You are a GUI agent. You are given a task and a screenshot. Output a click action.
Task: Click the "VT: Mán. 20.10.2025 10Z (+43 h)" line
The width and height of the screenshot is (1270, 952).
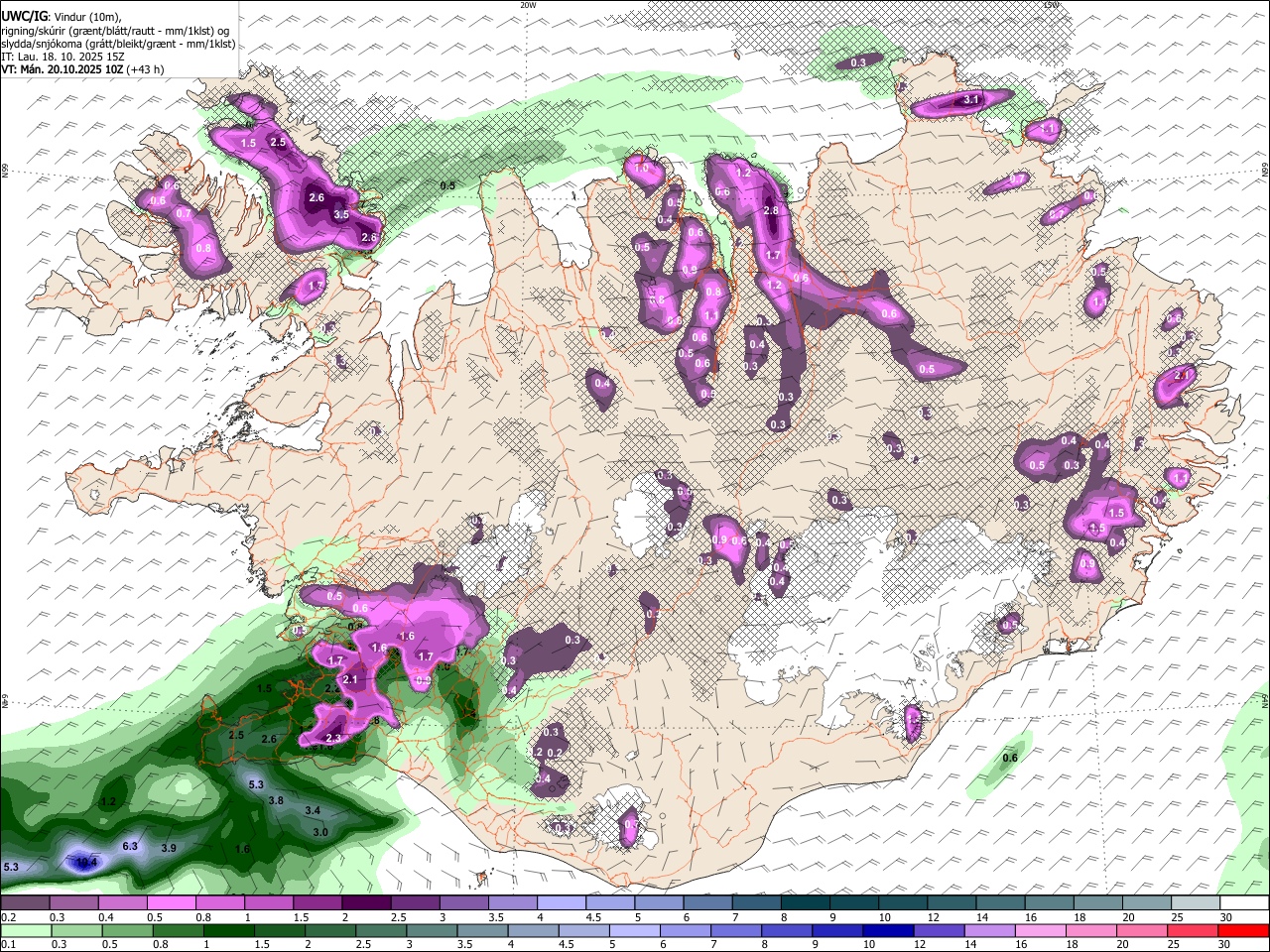click(x=83, y=70)
